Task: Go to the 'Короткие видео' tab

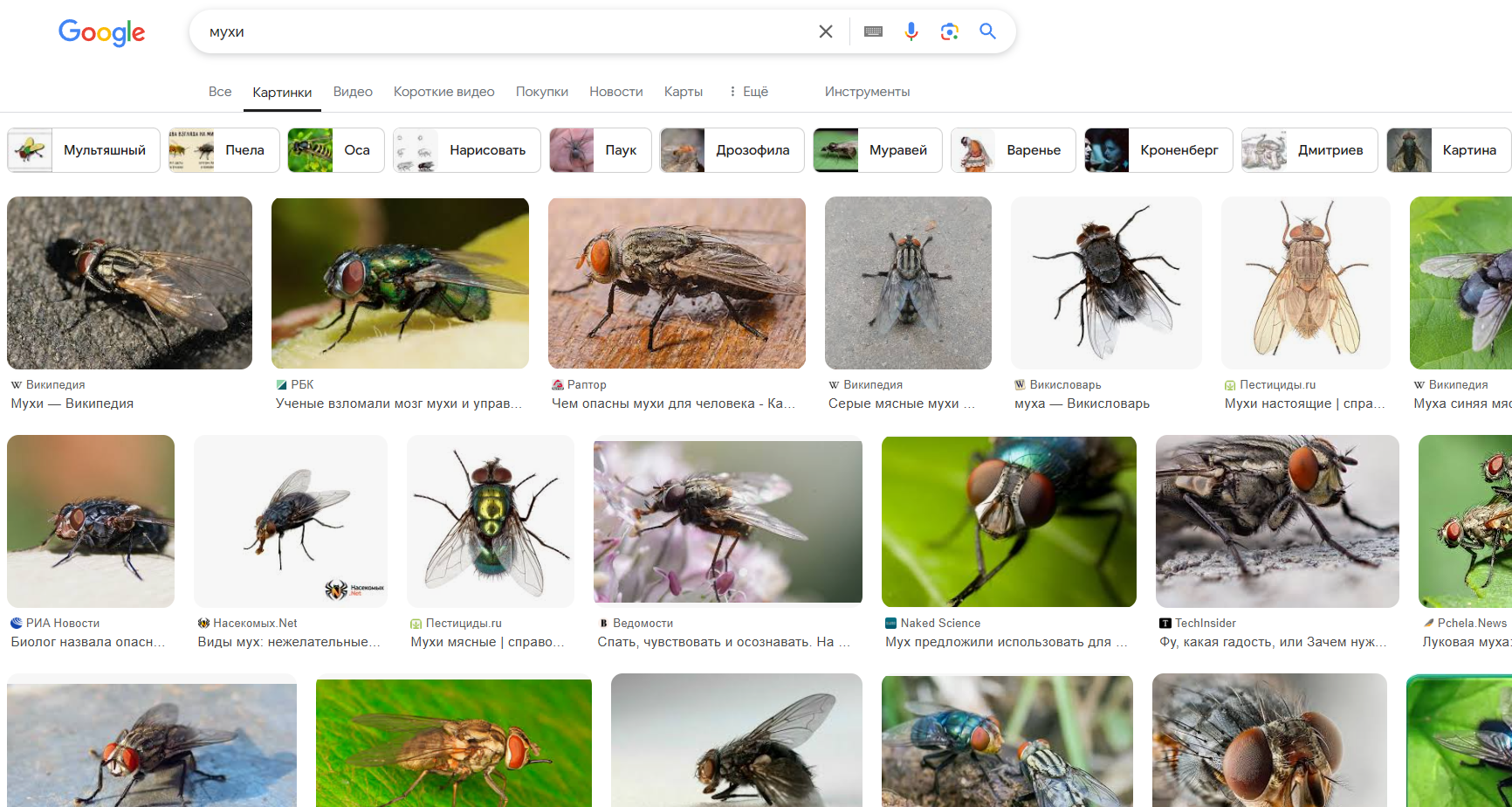Action: [443, 92]
